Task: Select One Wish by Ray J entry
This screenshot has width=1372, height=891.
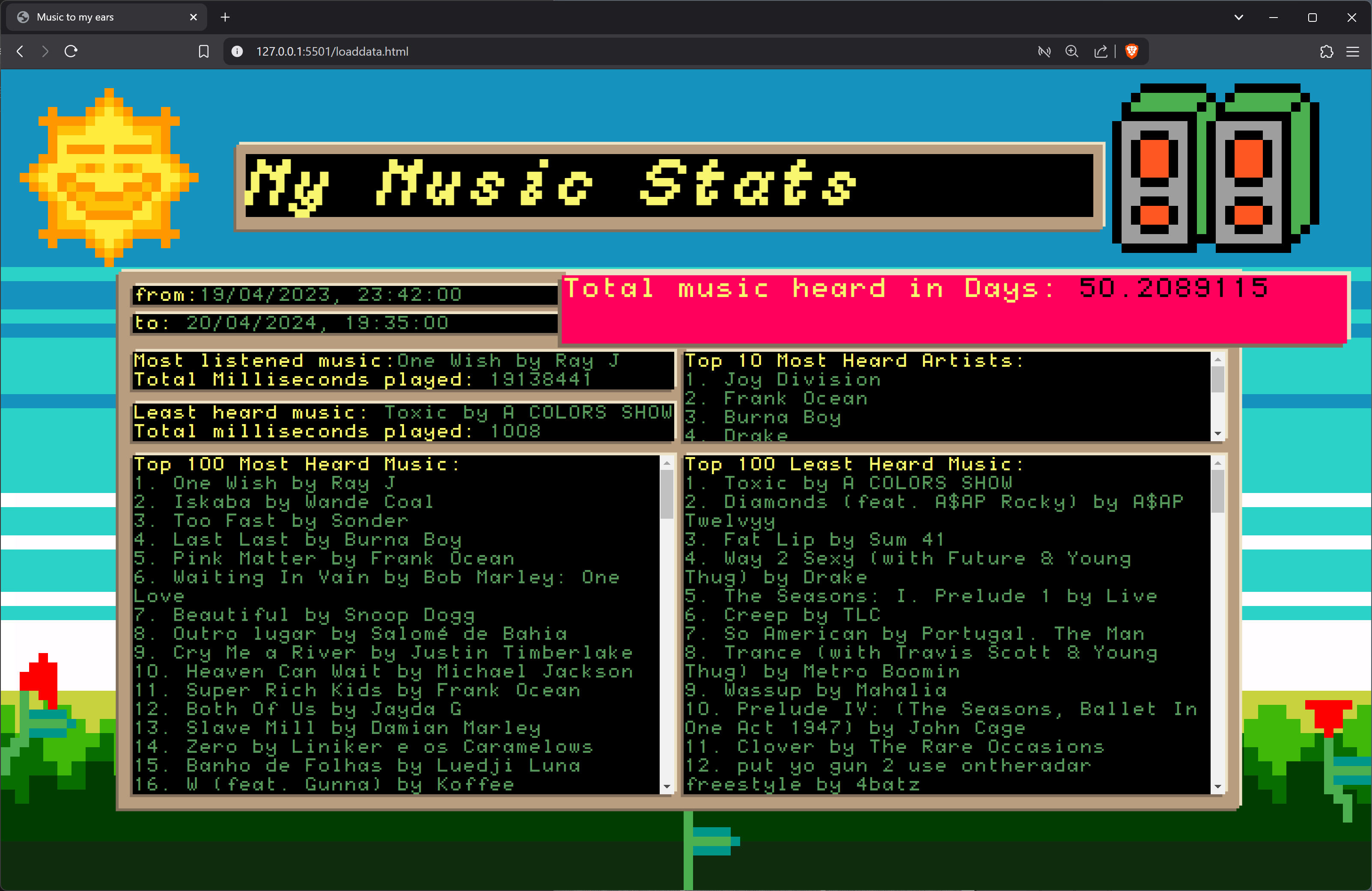Action: click(x=265, y=483)
